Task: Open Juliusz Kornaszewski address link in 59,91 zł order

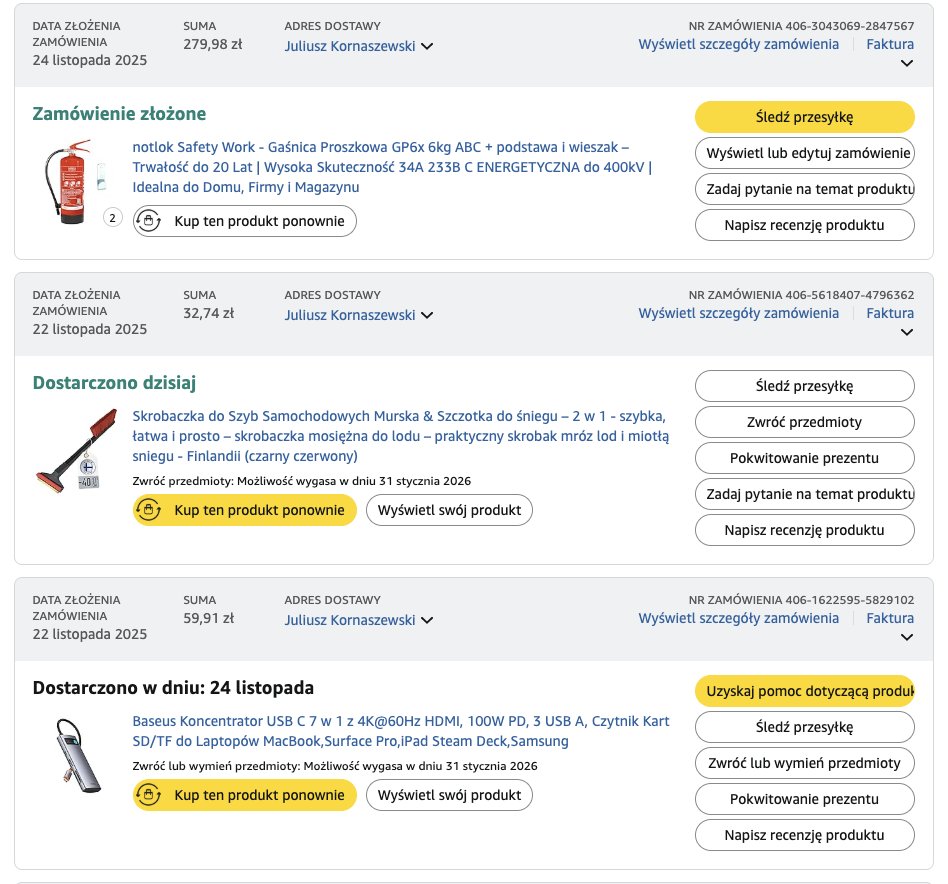Action: coord(349,620)
